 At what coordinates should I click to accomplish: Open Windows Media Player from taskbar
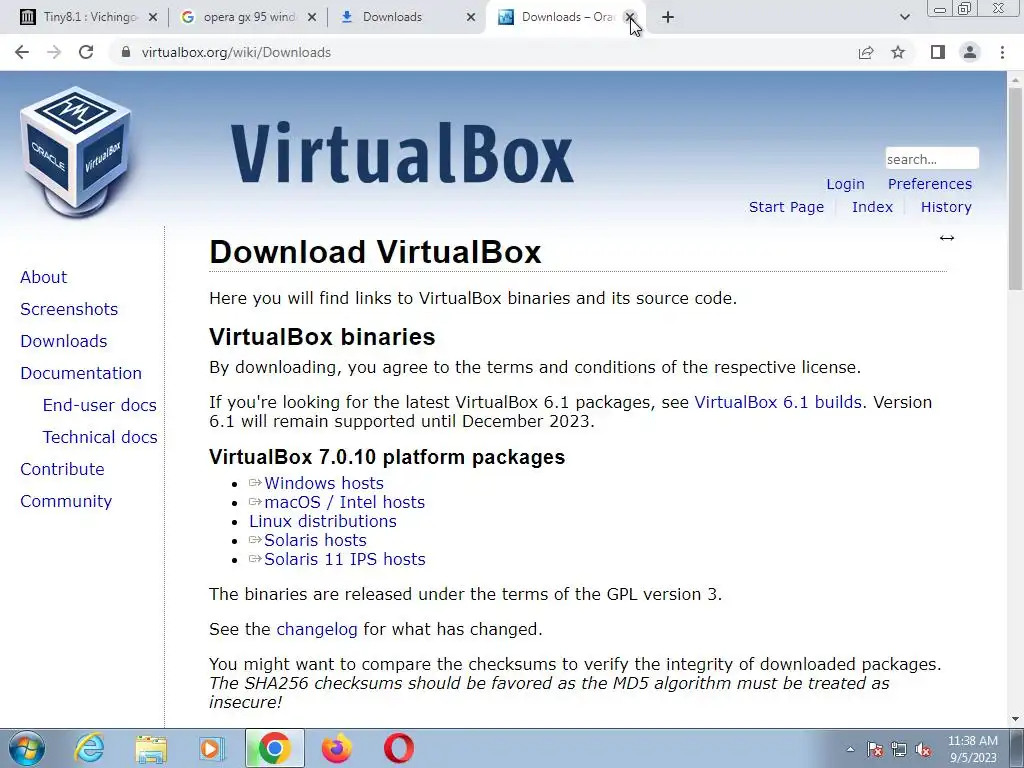click(x=212, y=748)
